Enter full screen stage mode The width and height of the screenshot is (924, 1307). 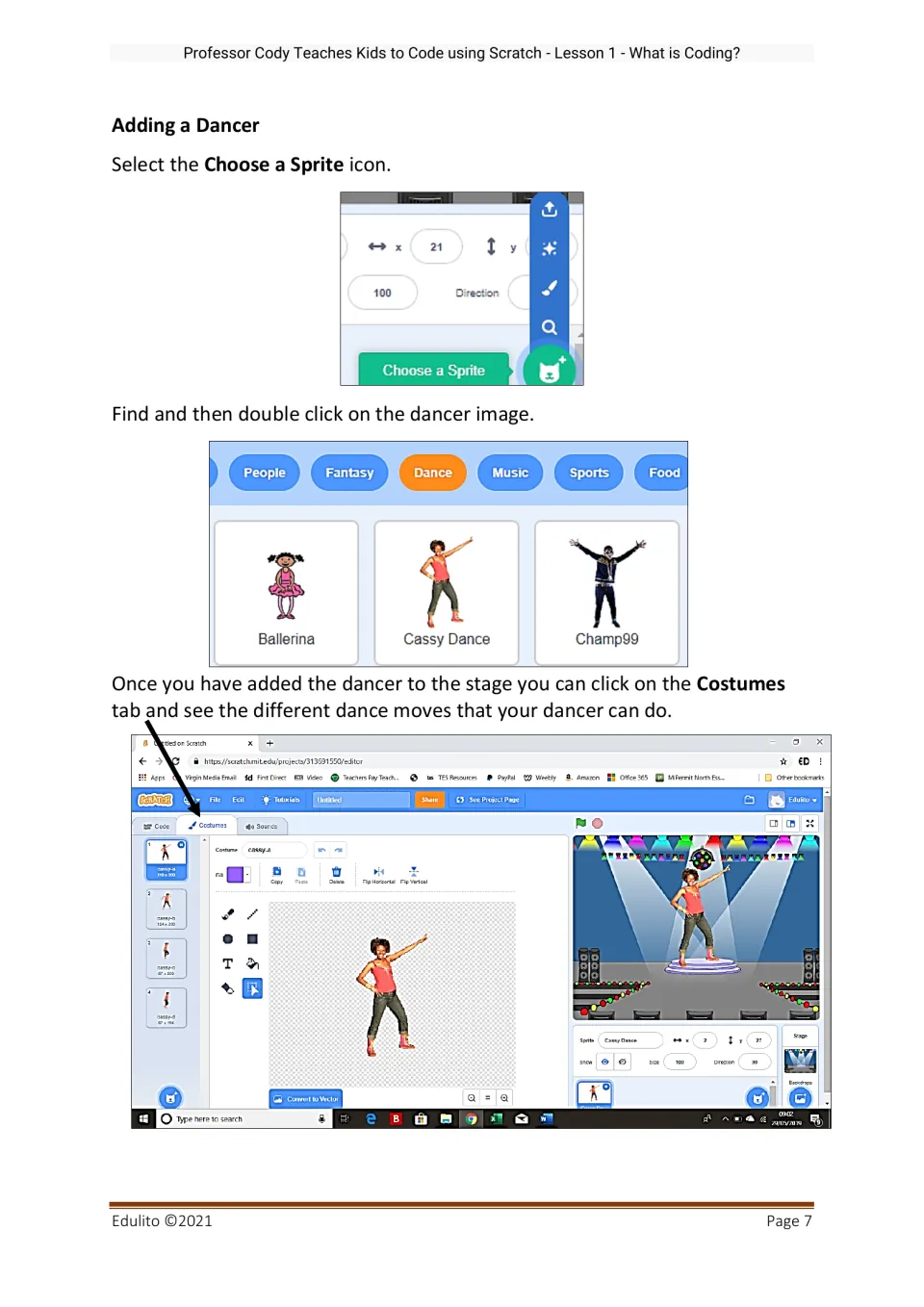click(810, 823)
